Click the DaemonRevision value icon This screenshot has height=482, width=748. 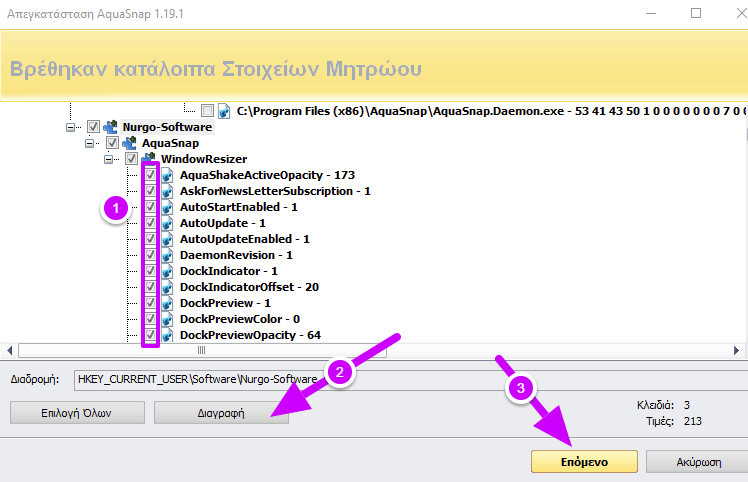click(x=167, y=255)
